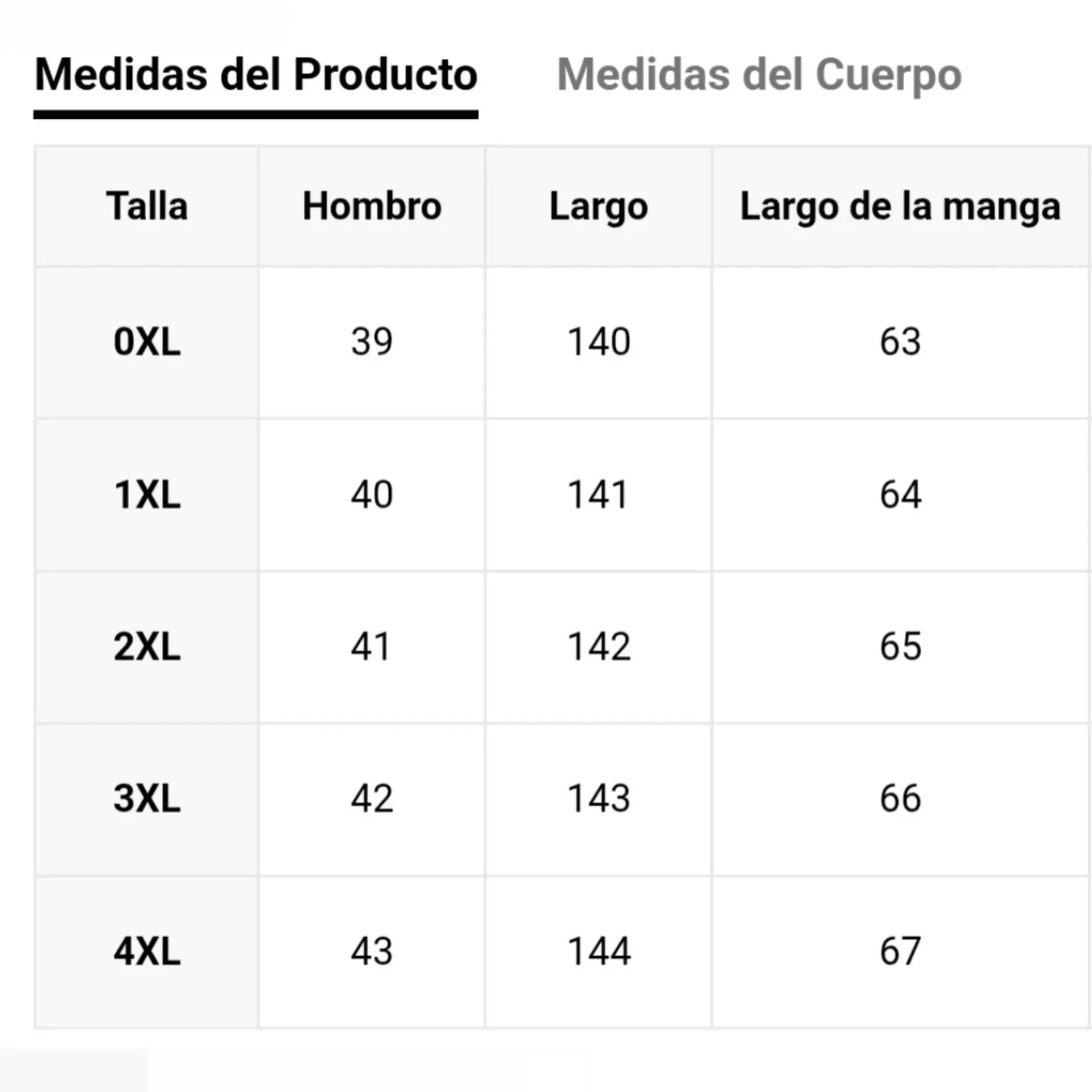The width and height of the screenshot is (1092, 1092).
Task: Select the 1XL size row label
Action: pos(147,494)
